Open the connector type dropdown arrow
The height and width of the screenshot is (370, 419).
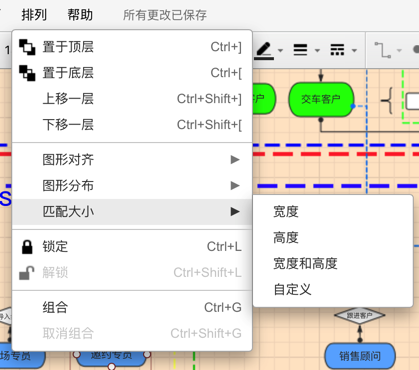399,51
